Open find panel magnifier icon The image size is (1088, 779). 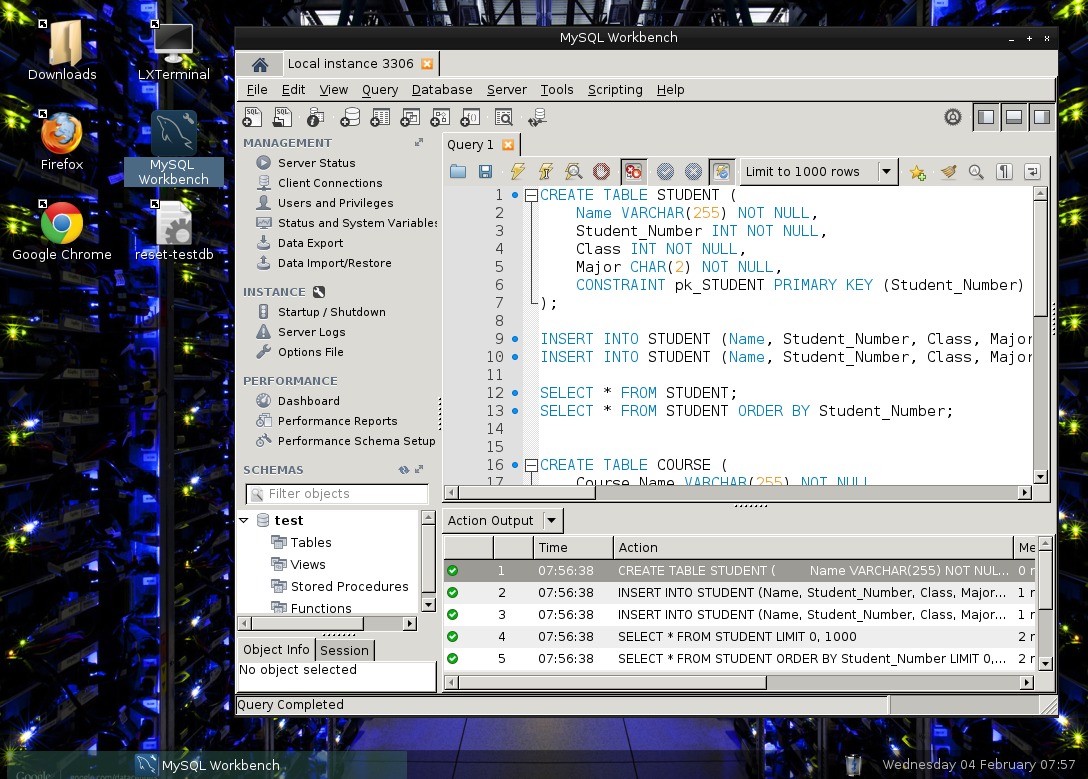(x=976, y=171)
